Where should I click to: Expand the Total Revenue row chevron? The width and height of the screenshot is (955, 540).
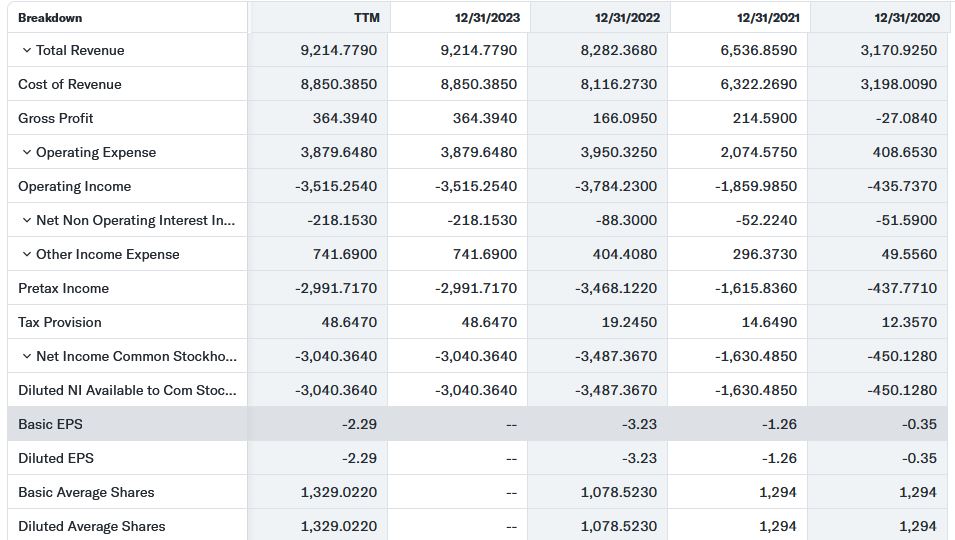point(26,51)
